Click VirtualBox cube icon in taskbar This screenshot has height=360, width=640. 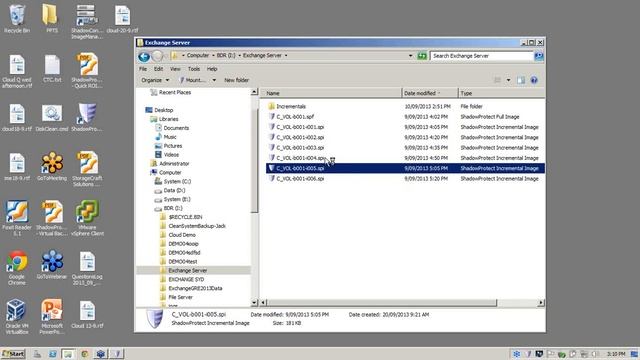pos(101,354)
